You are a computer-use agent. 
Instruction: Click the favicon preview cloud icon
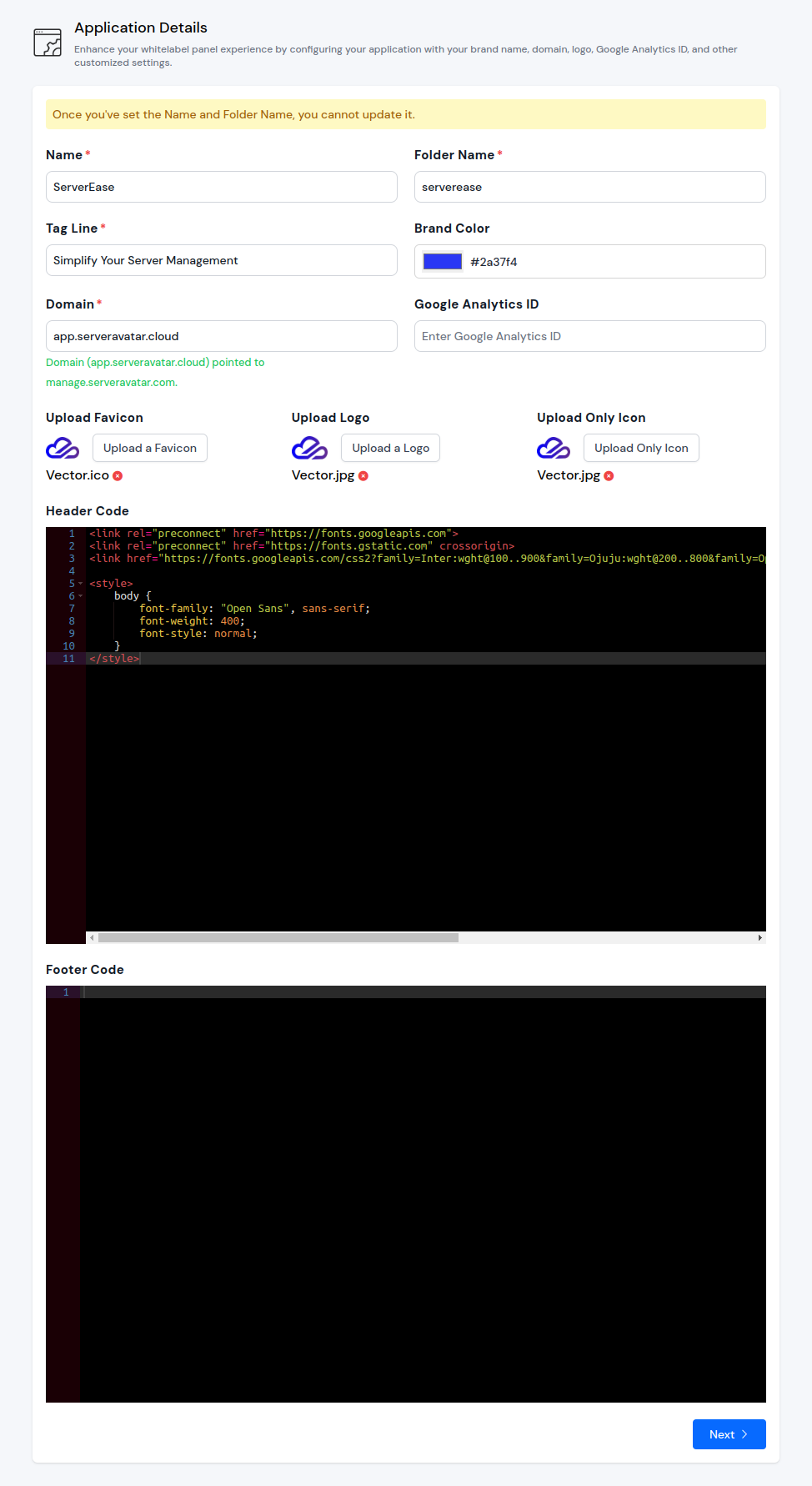63,449
